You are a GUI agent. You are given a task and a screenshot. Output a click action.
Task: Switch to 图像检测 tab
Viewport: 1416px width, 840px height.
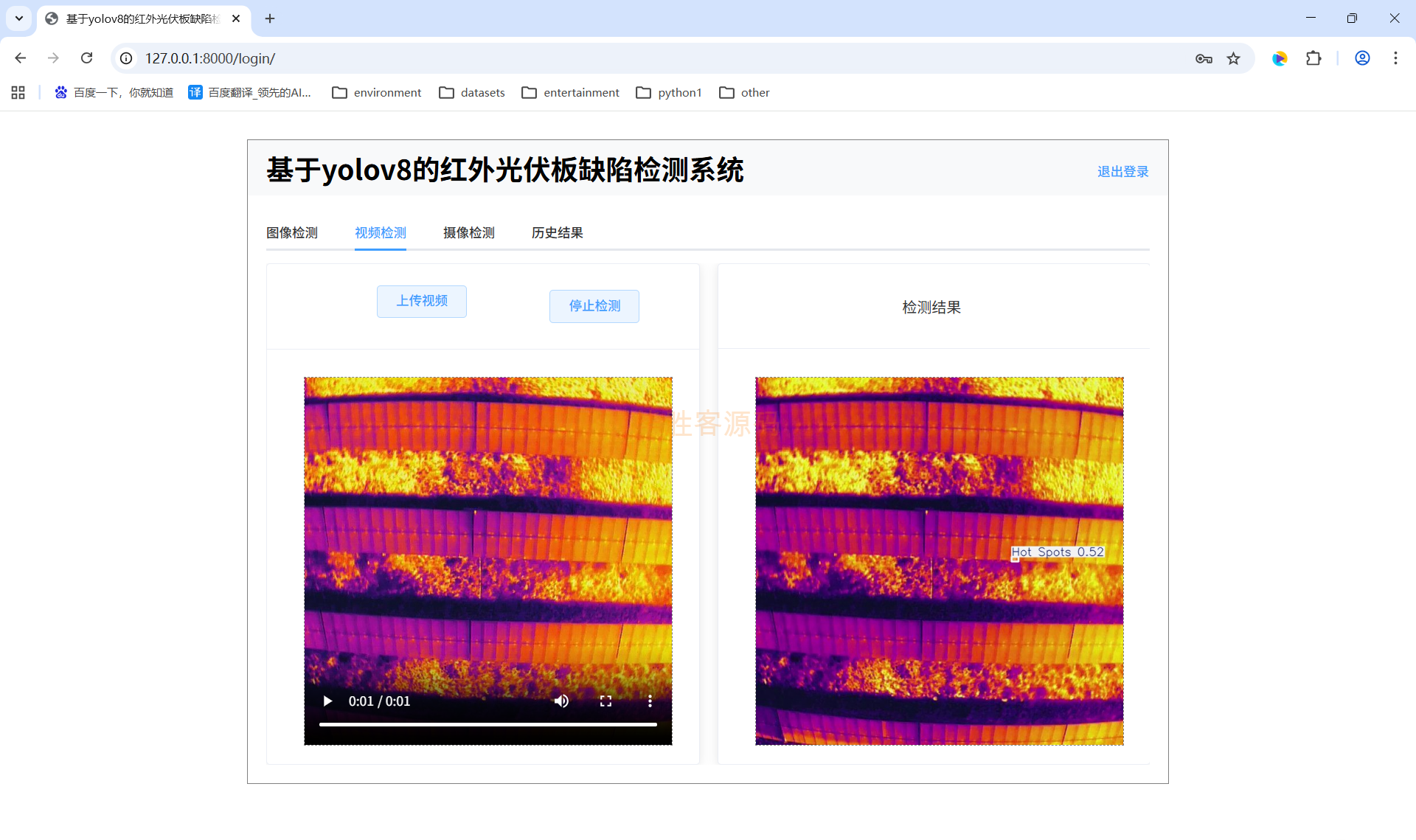click(x=292, y=233)
